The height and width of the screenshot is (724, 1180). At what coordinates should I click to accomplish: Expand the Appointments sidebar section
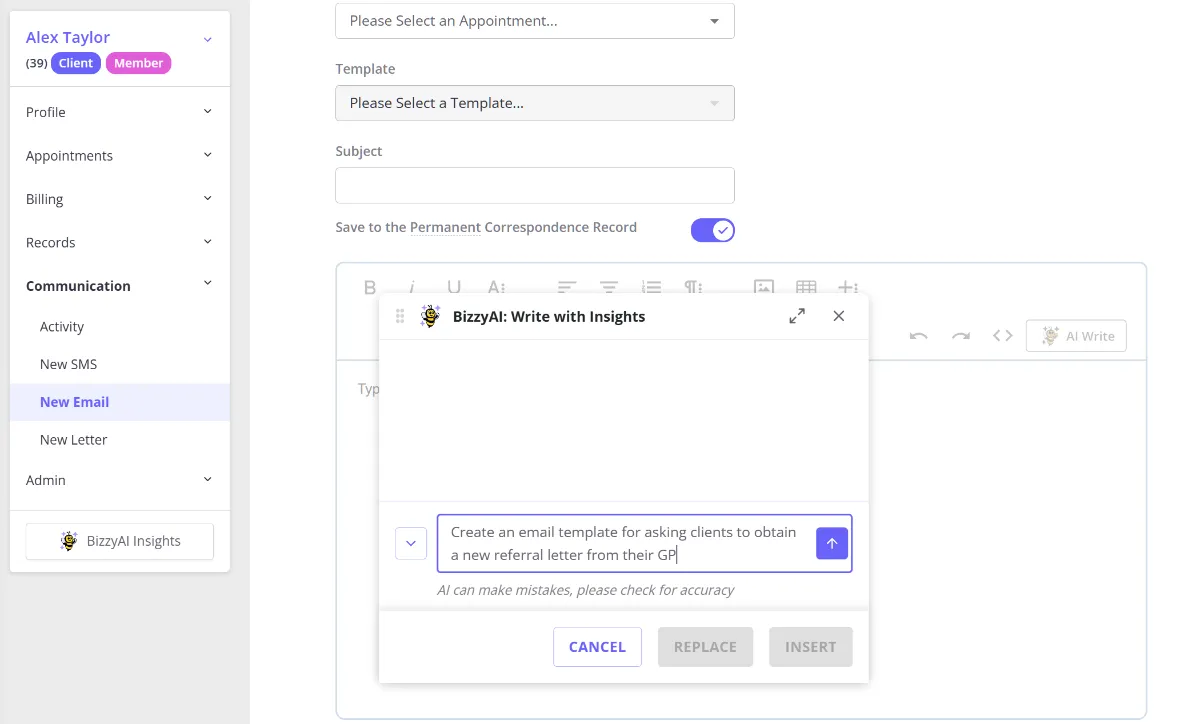120,156
